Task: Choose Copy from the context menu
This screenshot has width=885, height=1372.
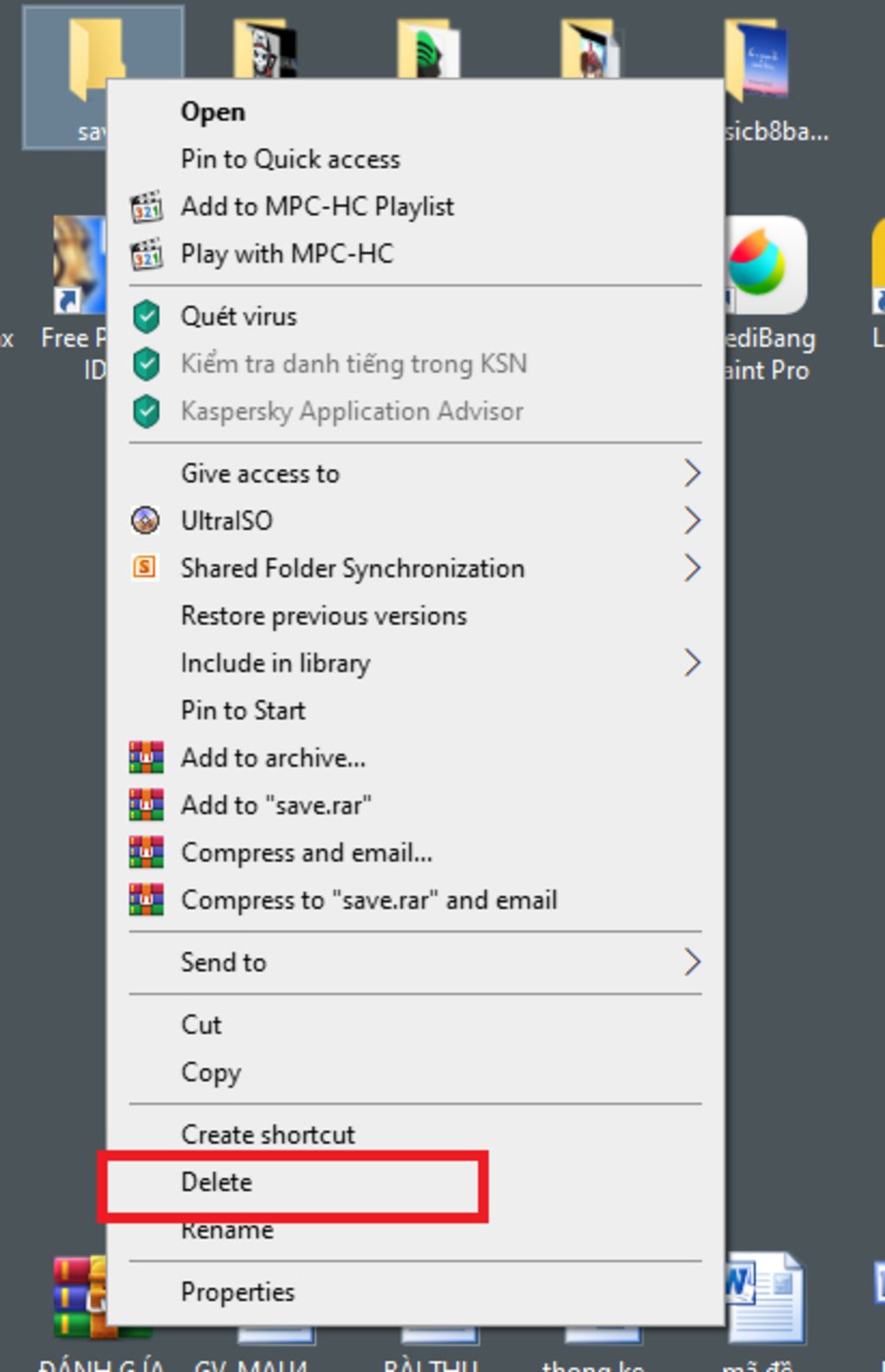Action: tap(211, 1073)
